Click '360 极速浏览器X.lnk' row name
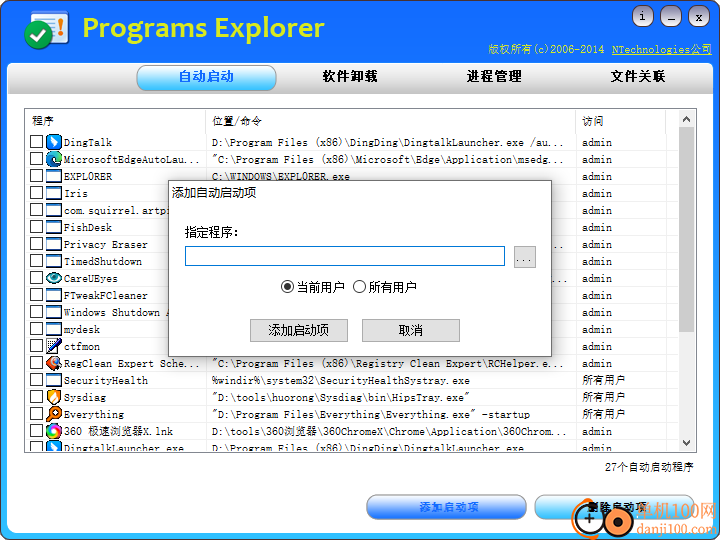 click(x=118, y=431)
